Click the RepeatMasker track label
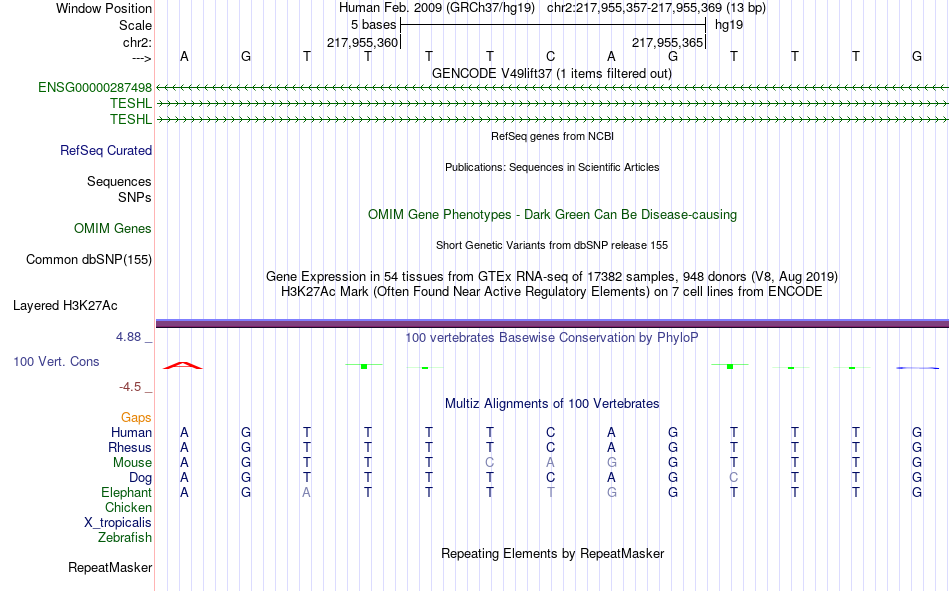This screenshot has height=591, width=950. [x=110, y=567]
